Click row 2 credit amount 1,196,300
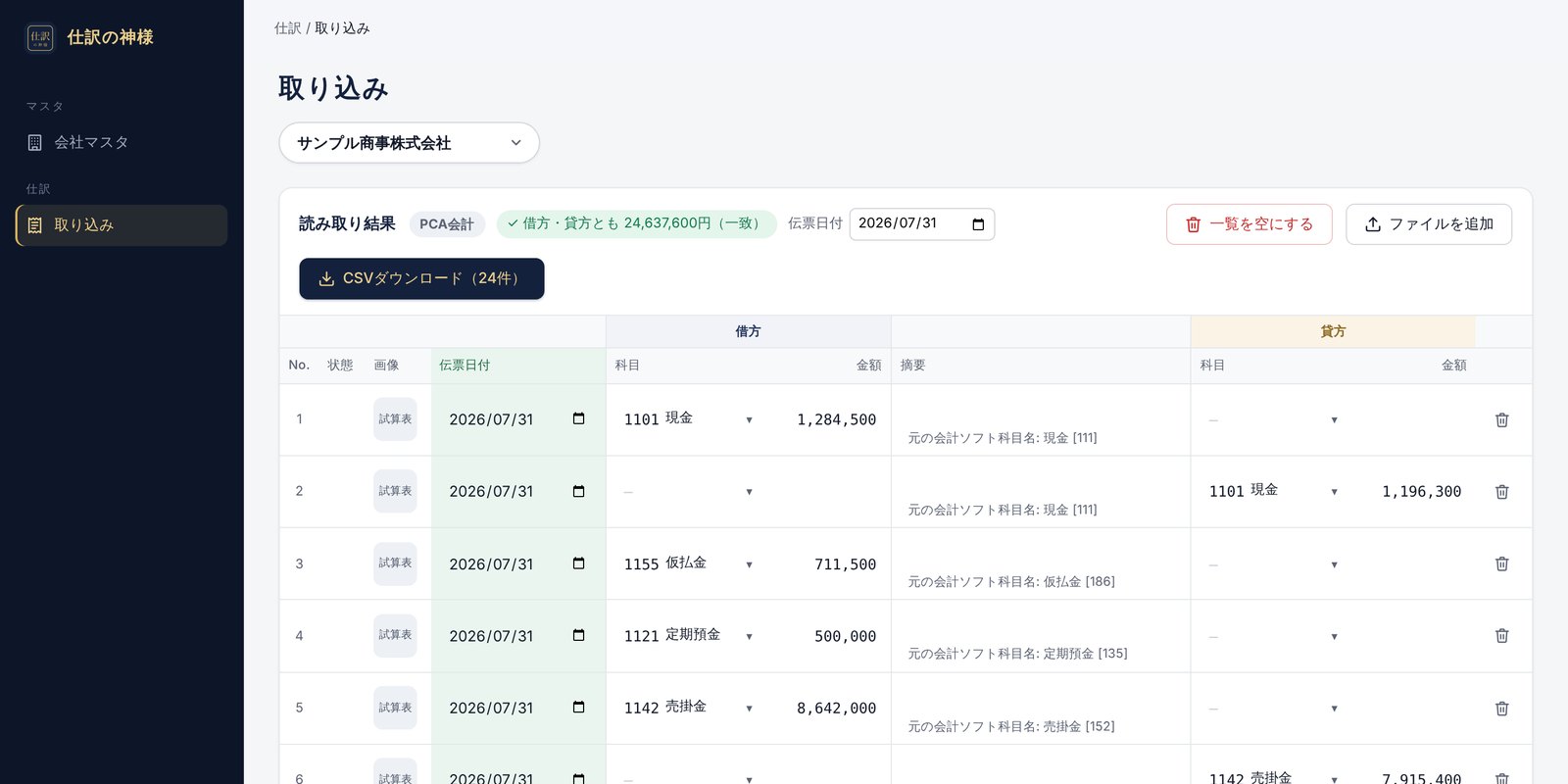Screen dimensions: 1568x784 click(x=1421, y=492)
